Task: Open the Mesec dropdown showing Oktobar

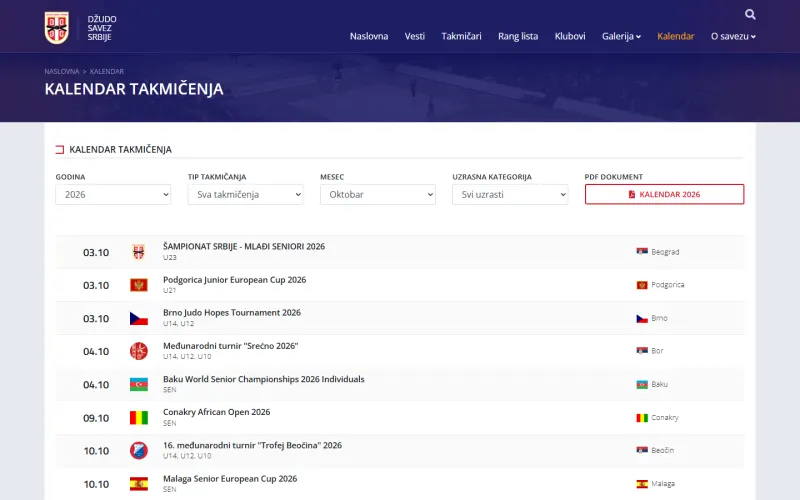Action: pos(378,194)
